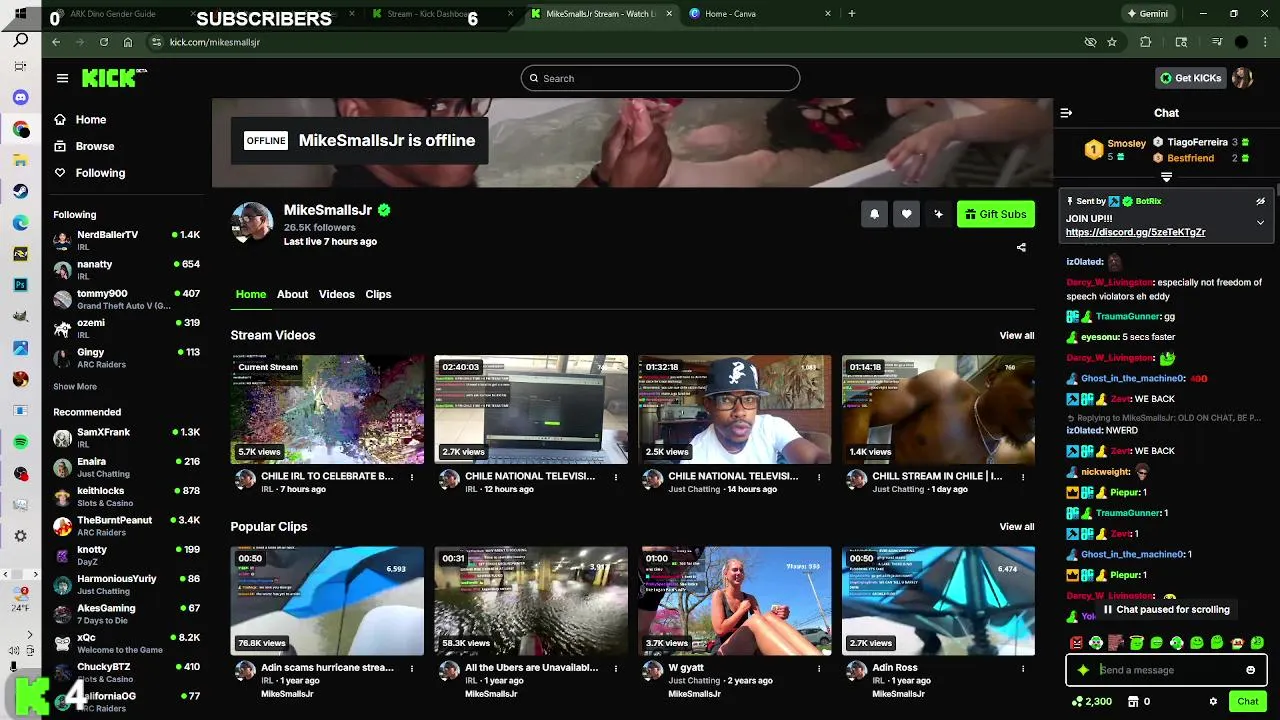Click the browser home icon
This screenshot has height=720, width=1280.
point(128,42)
